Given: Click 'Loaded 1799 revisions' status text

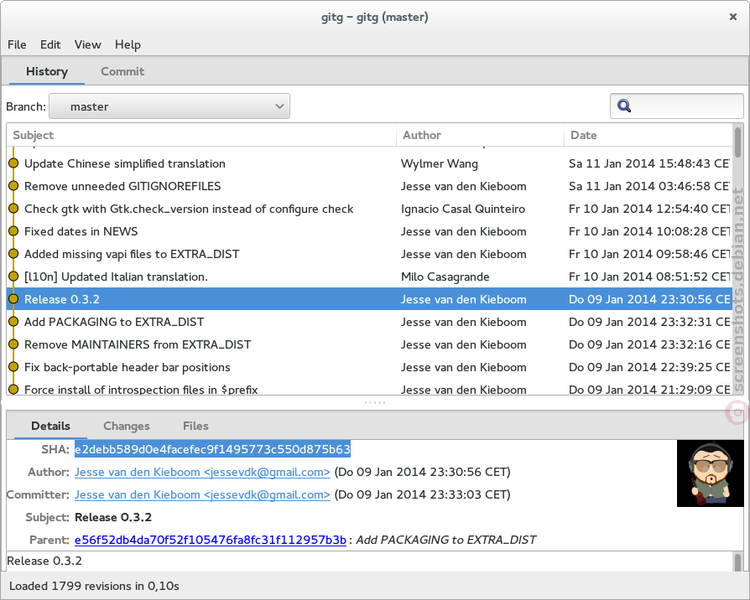Looking at the screenshot, I should pyautogui.click(x=94, y=586).
